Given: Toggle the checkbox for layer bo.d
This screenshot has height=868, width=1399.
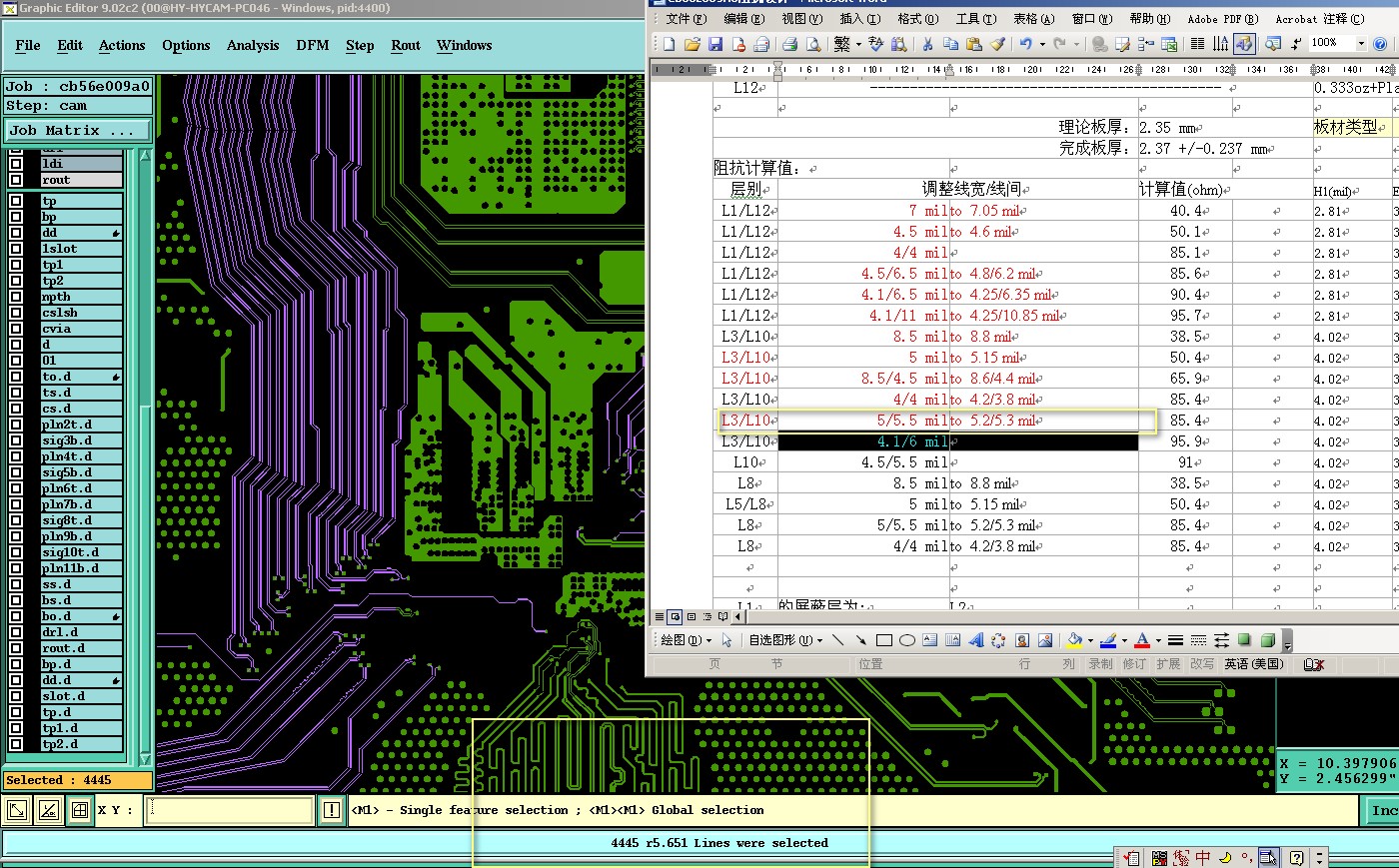Looking at the screenshot, I should coord(16,616).
